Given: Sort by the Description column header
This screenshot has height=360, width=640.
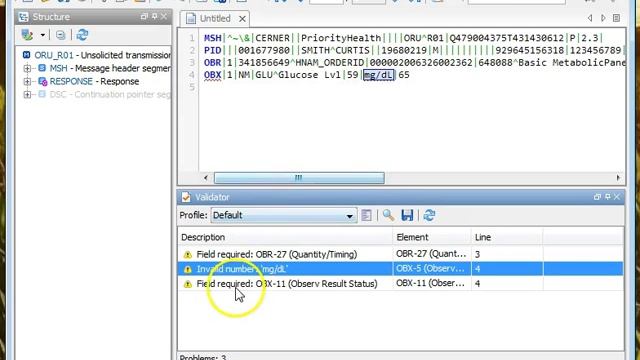Looking at the screenshot, I should (285, 237).
